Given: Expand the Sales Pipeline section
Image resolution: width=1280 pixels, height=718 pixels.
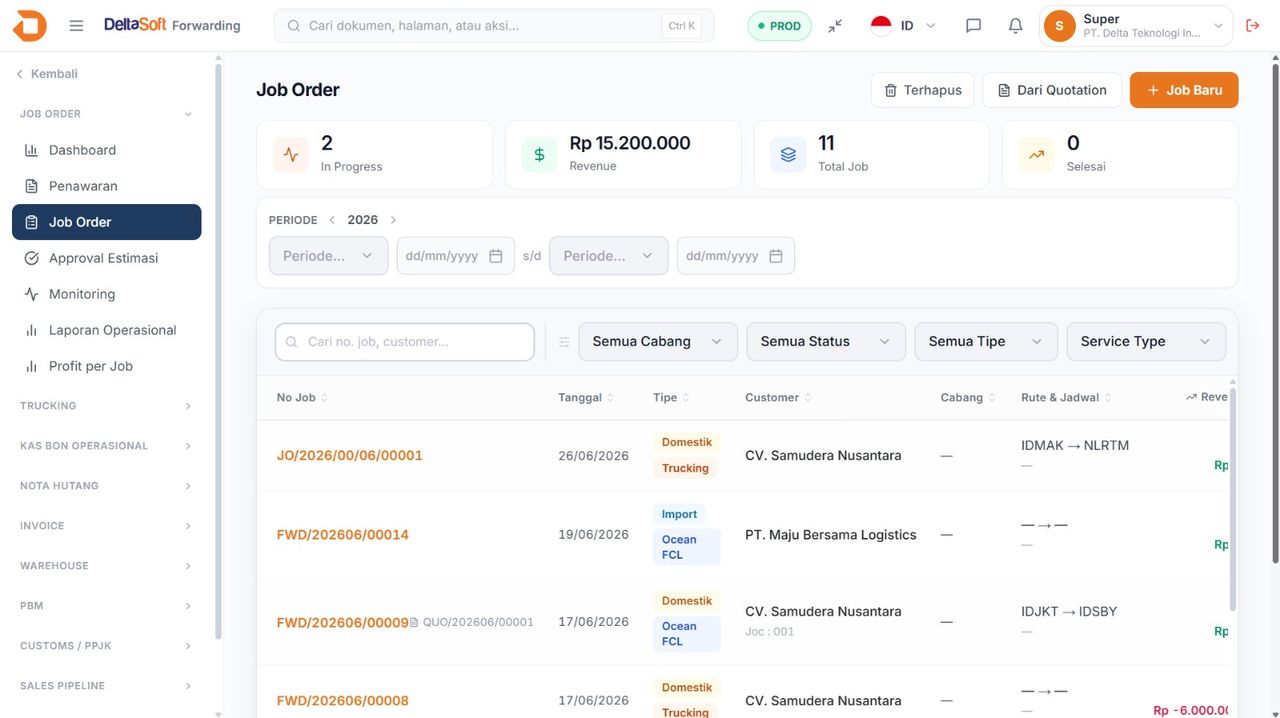Looking at the screenshot, I should coord(106,686).
